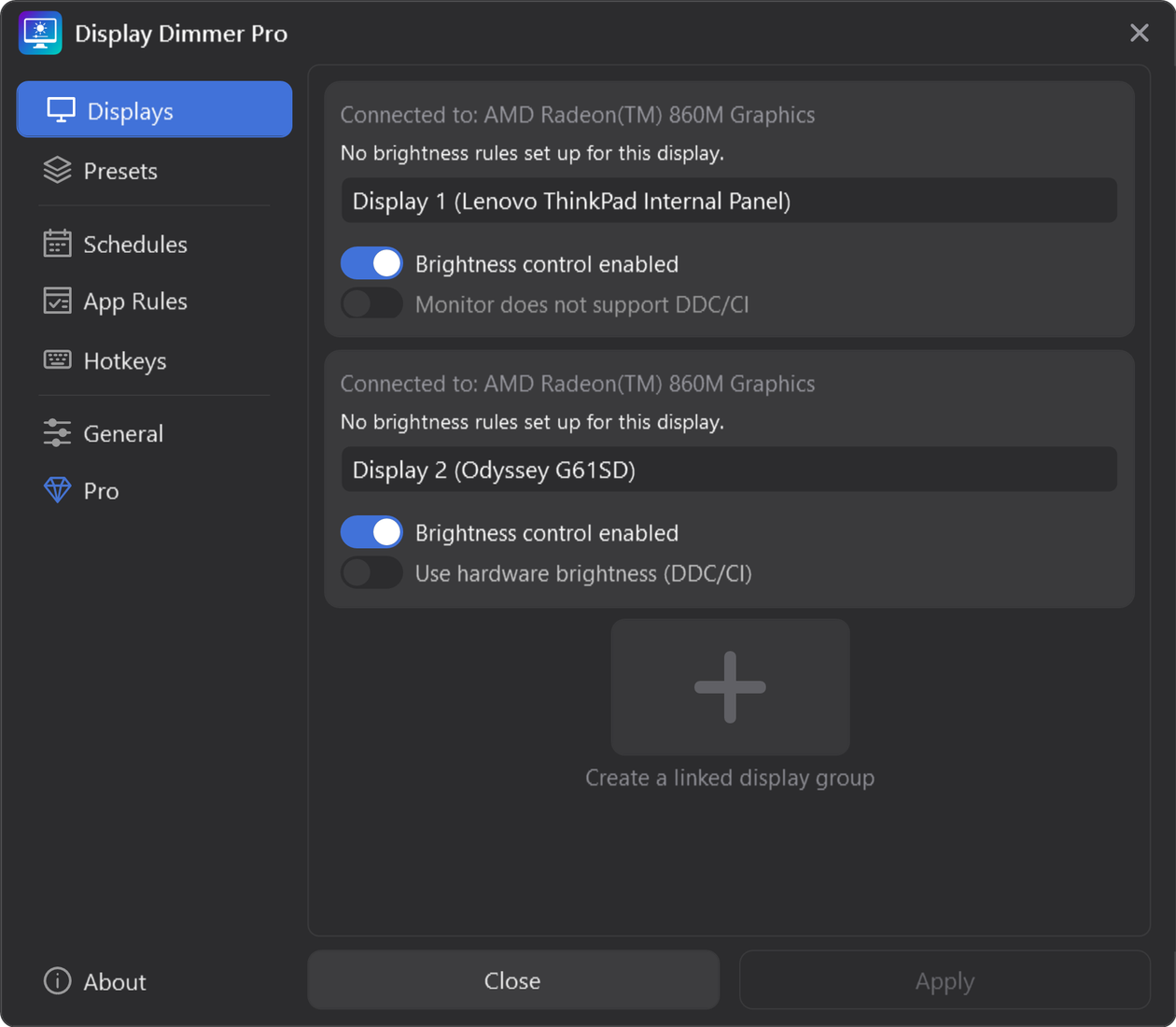Click the Display 2 Odyssey G61SD name field
The width and height of the screenshot is (1176, 1027).
(x=729, y=470)
